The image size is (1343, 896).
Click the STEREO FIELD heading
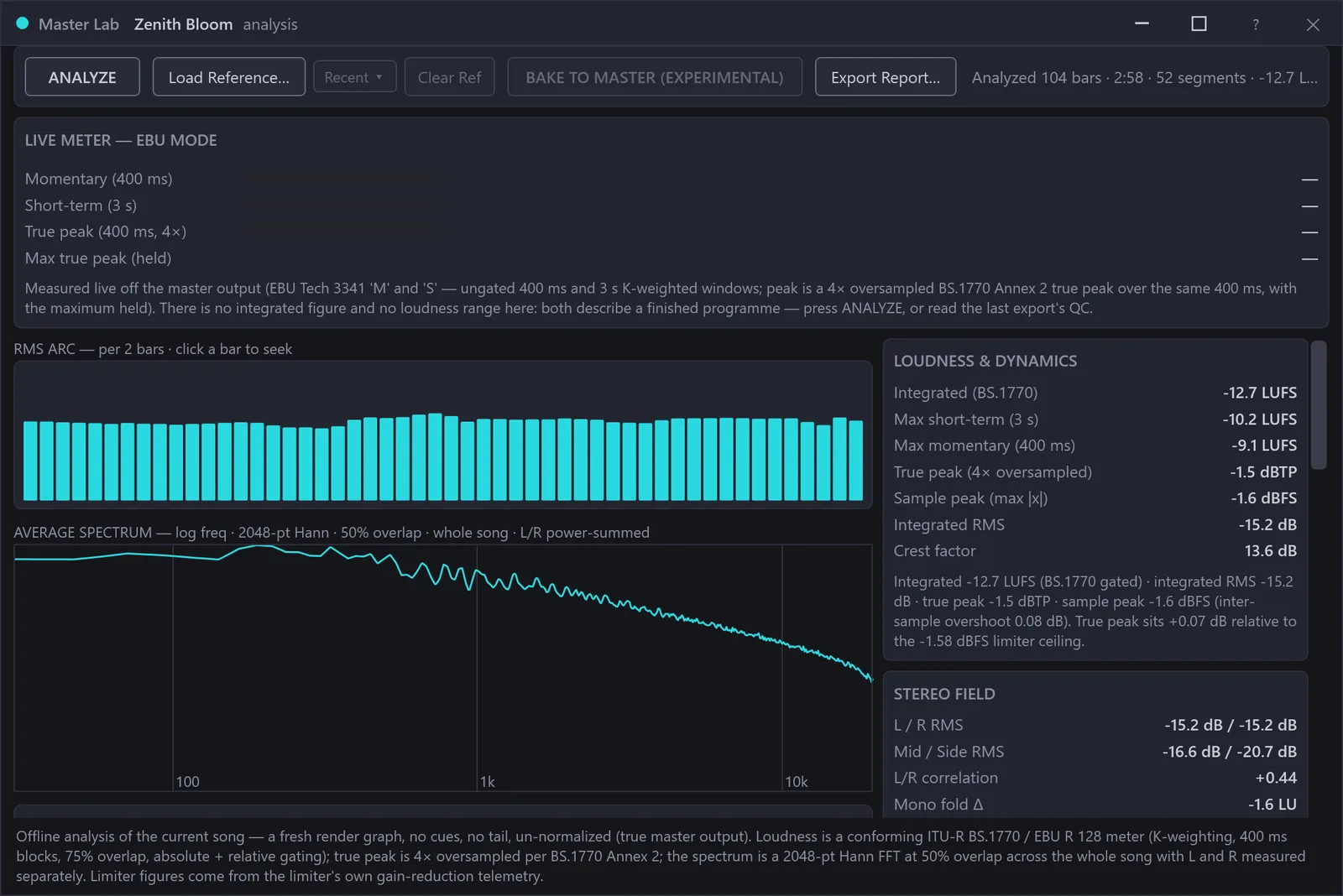click(944, 694)
